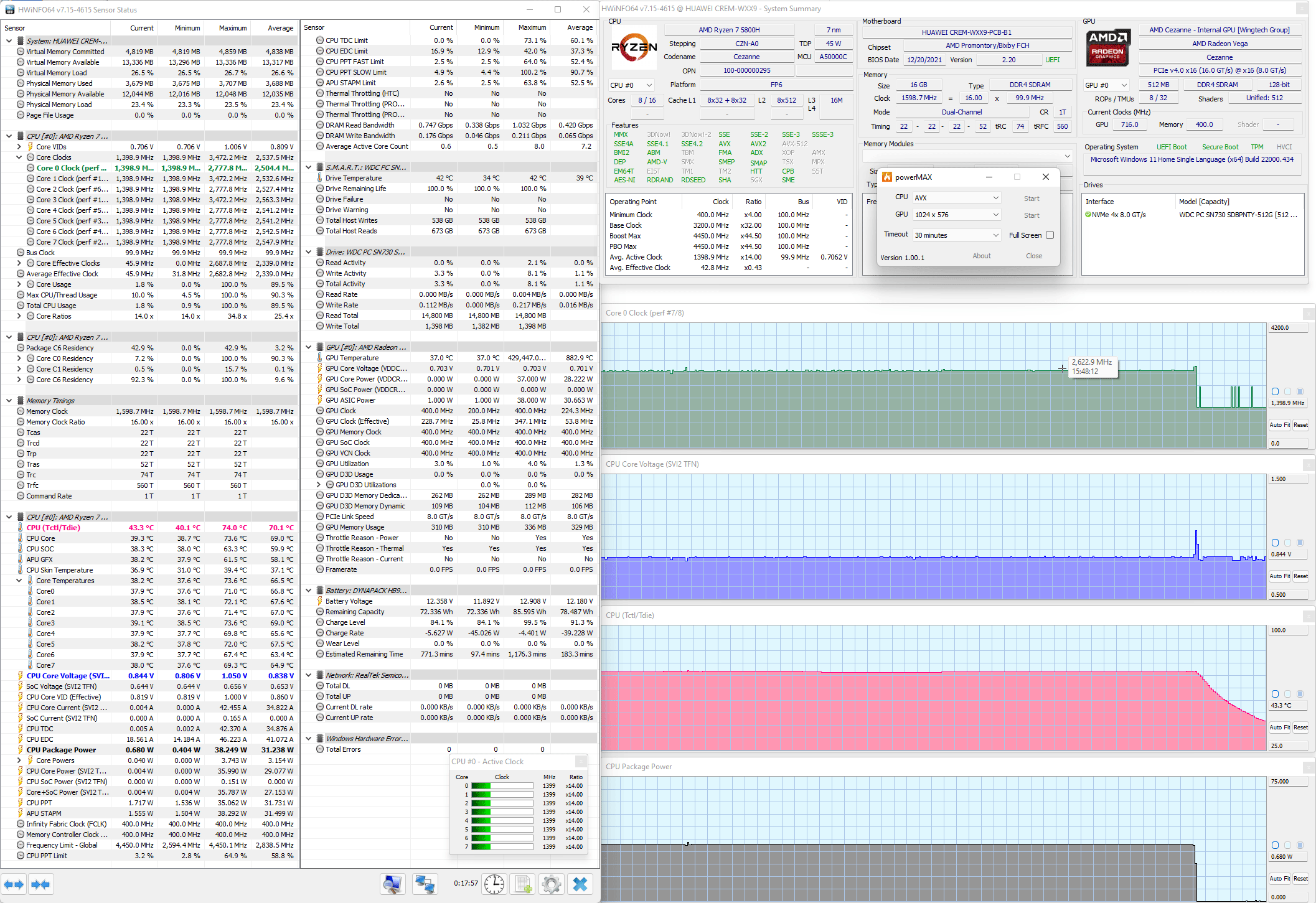Click the collapse columns arrows icon
Image resolution: width=1316 pixels, height=903 pixels.
40,884
